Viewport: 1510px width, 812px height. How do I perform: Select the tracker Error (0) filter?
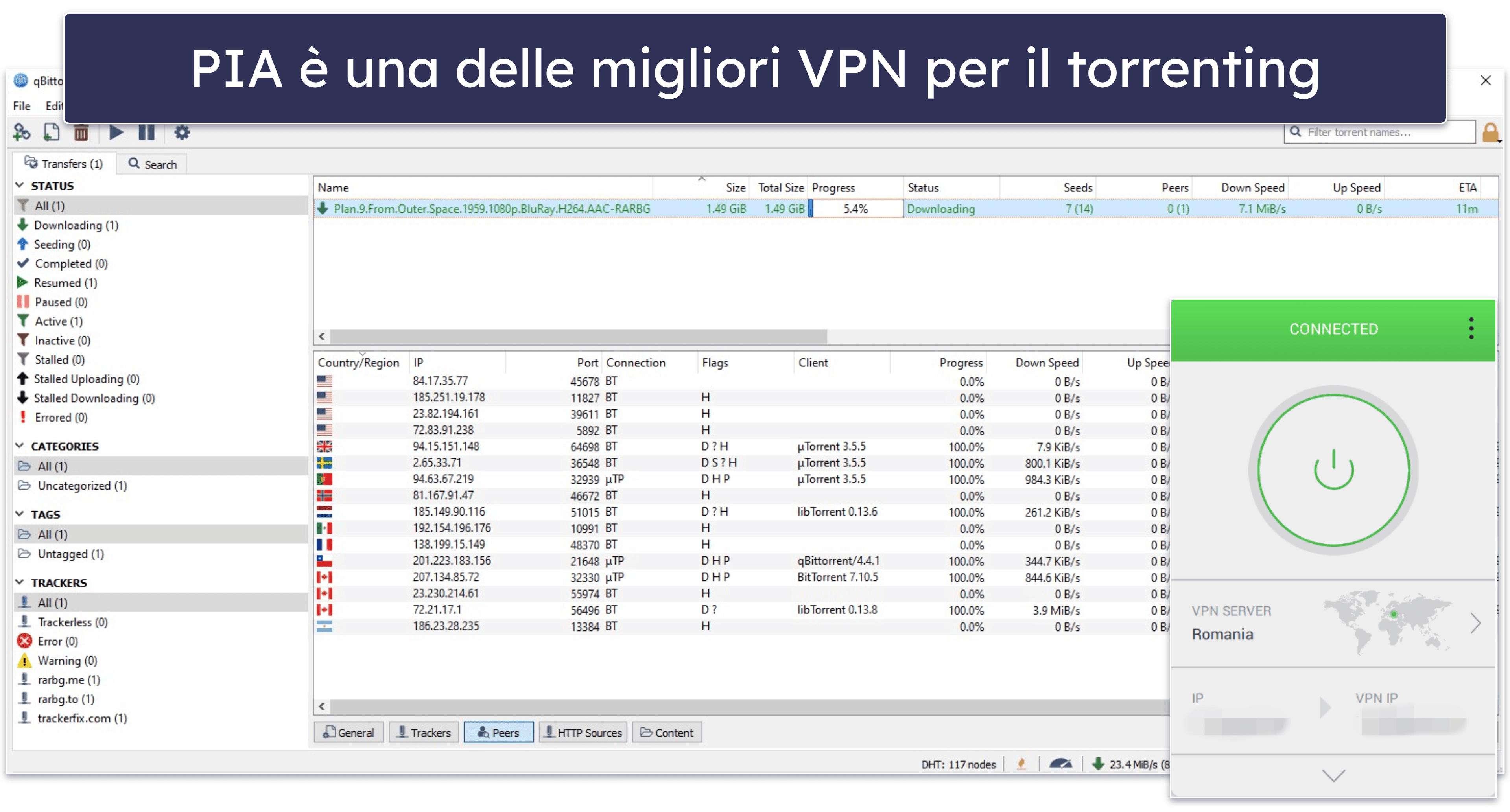(48, 641)
